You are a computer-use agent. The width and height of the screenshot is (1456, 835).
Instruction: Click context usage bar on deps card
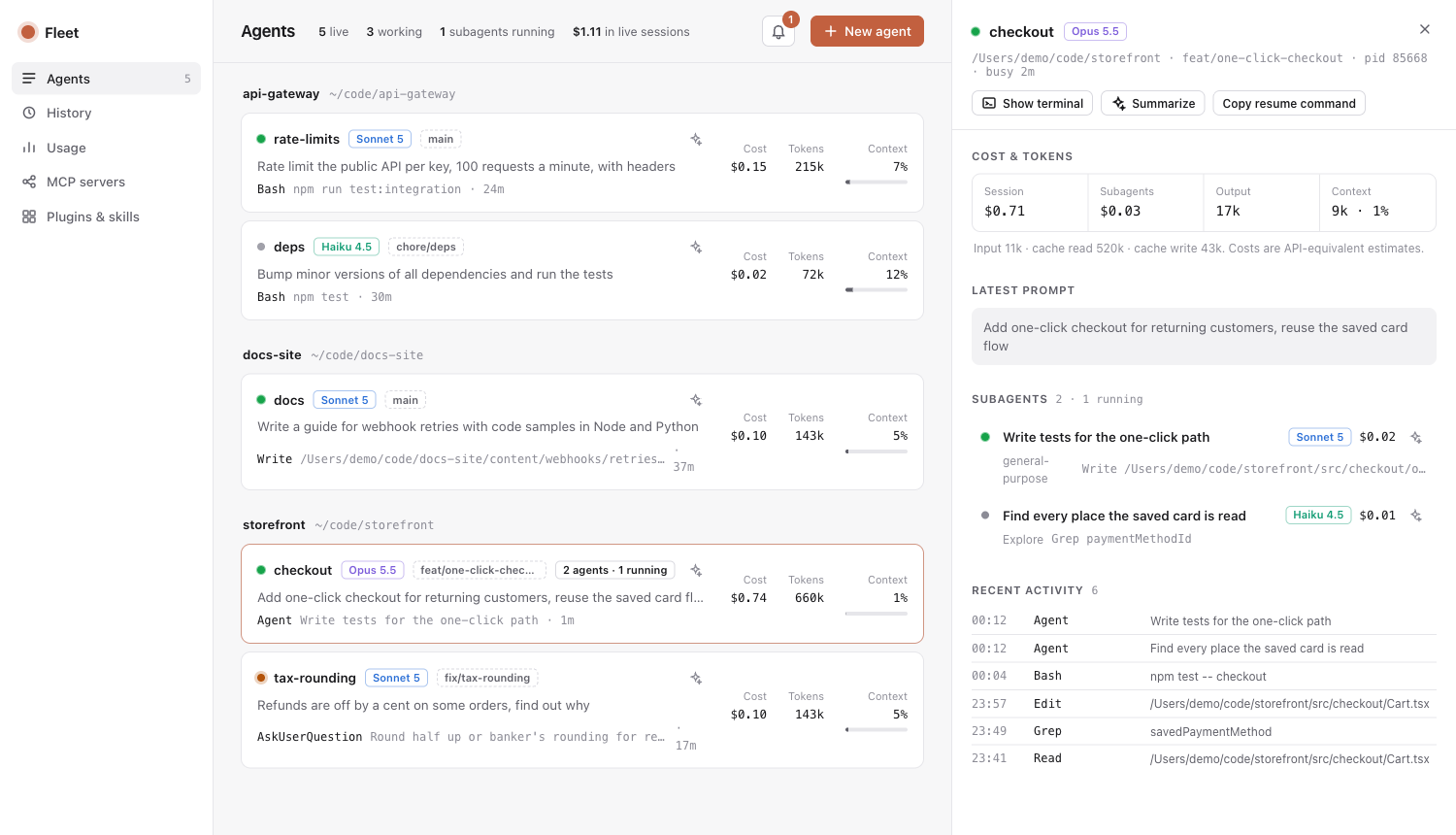point(877,289)
